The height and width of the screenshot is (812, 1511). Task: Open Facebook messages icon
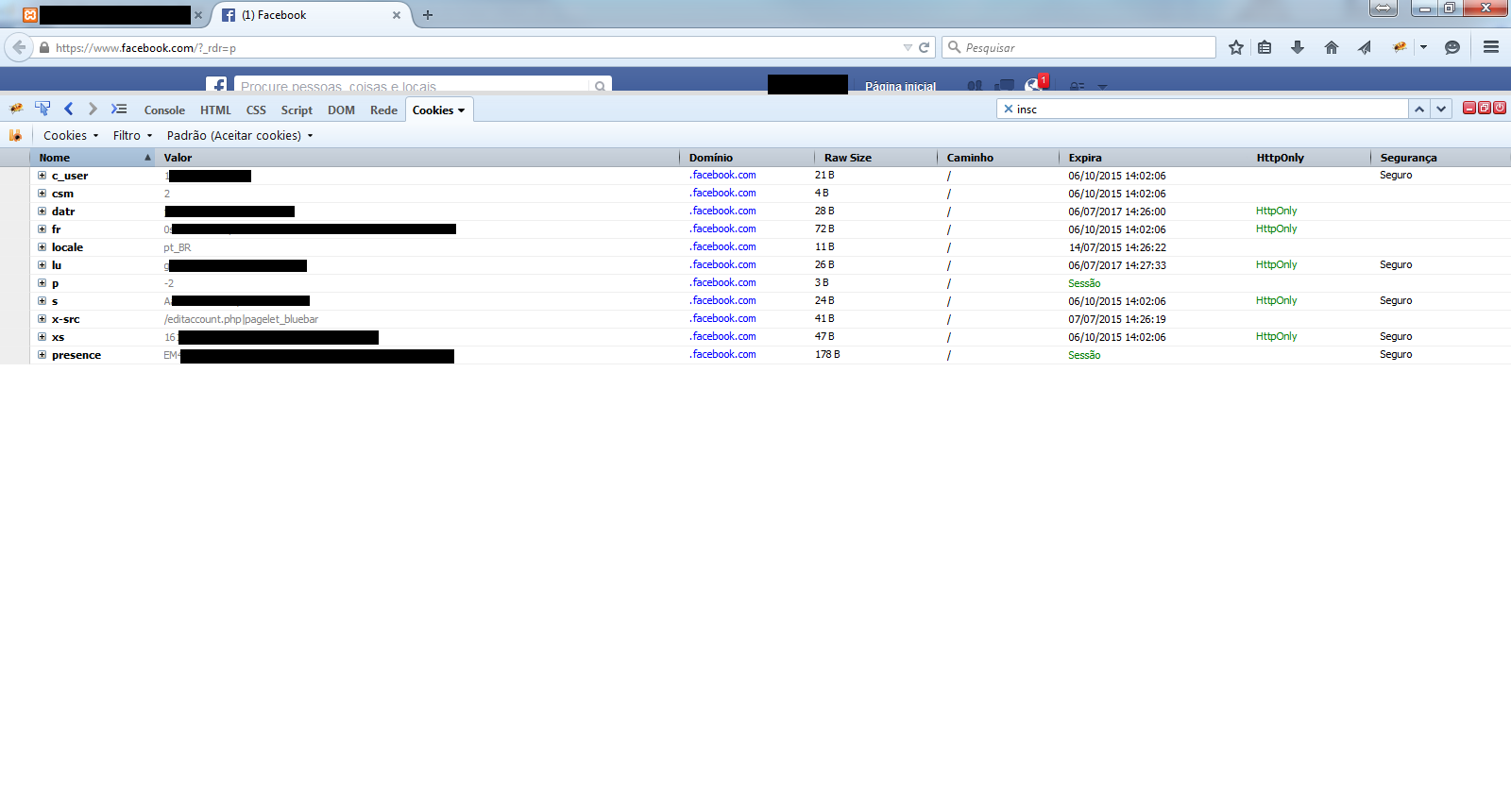point(1005,86)
